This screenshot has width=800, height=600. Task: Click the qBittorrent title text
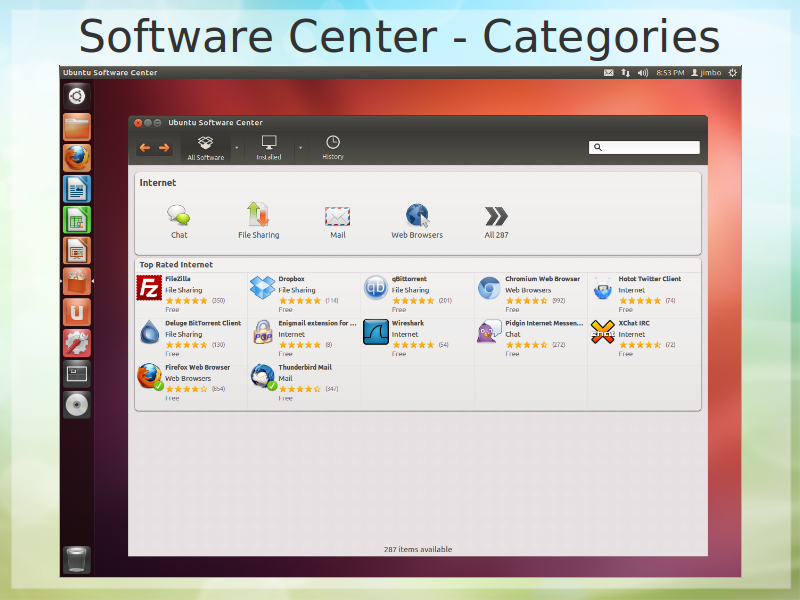409,279
